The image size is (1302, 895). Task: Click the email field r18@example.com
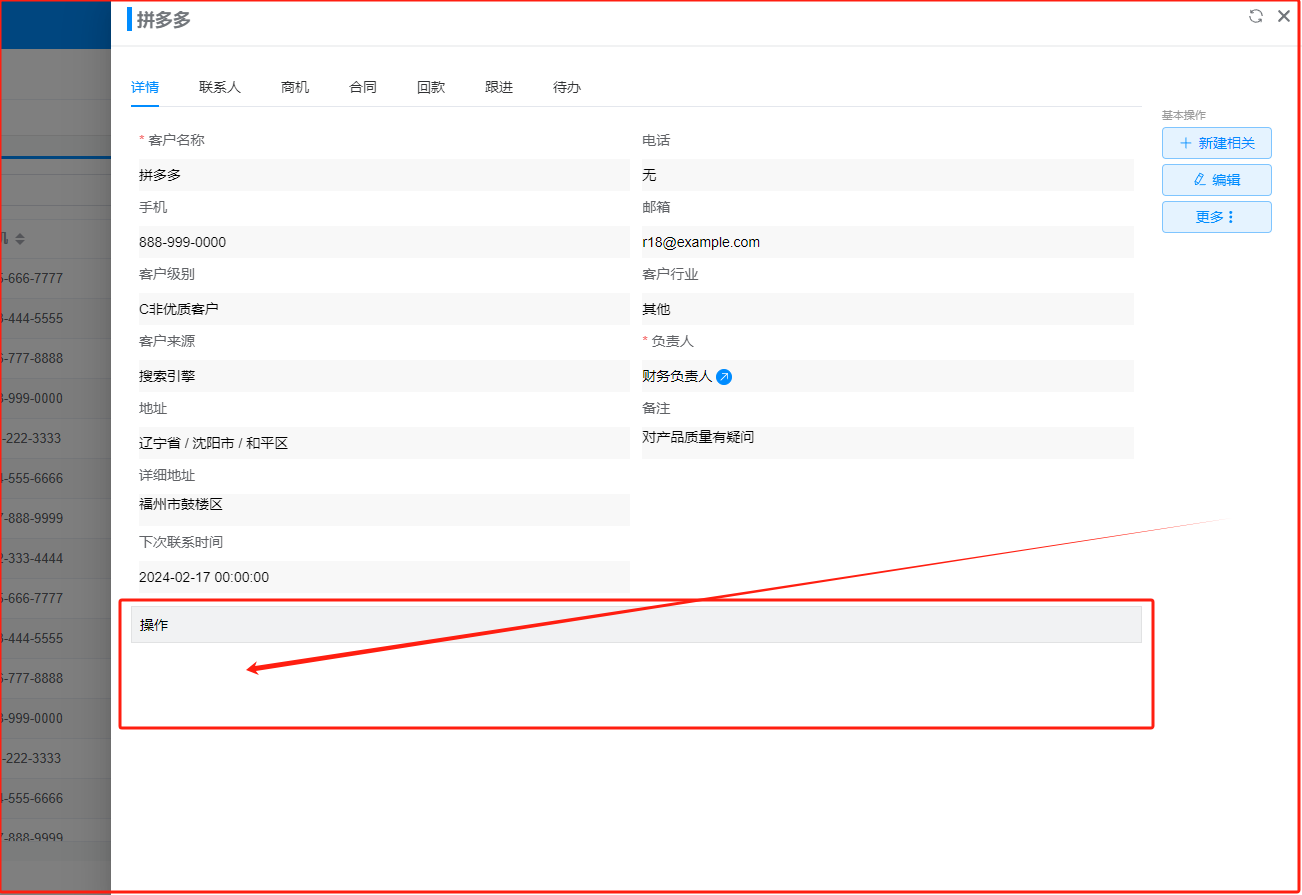tap(887, 242)
